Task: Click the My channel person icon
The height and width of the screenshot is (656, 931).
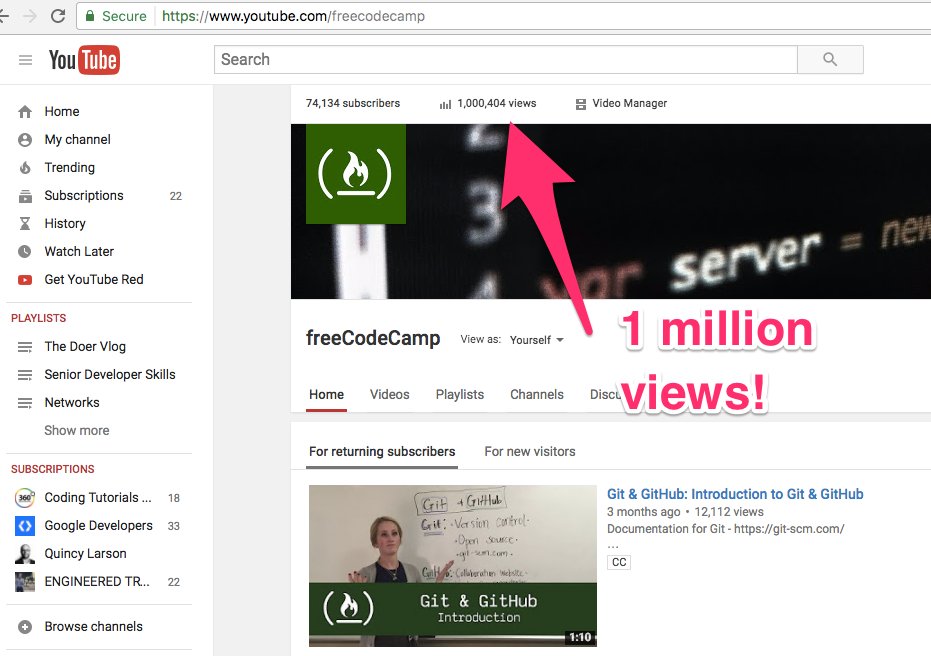Action: [x=25, y=140]
